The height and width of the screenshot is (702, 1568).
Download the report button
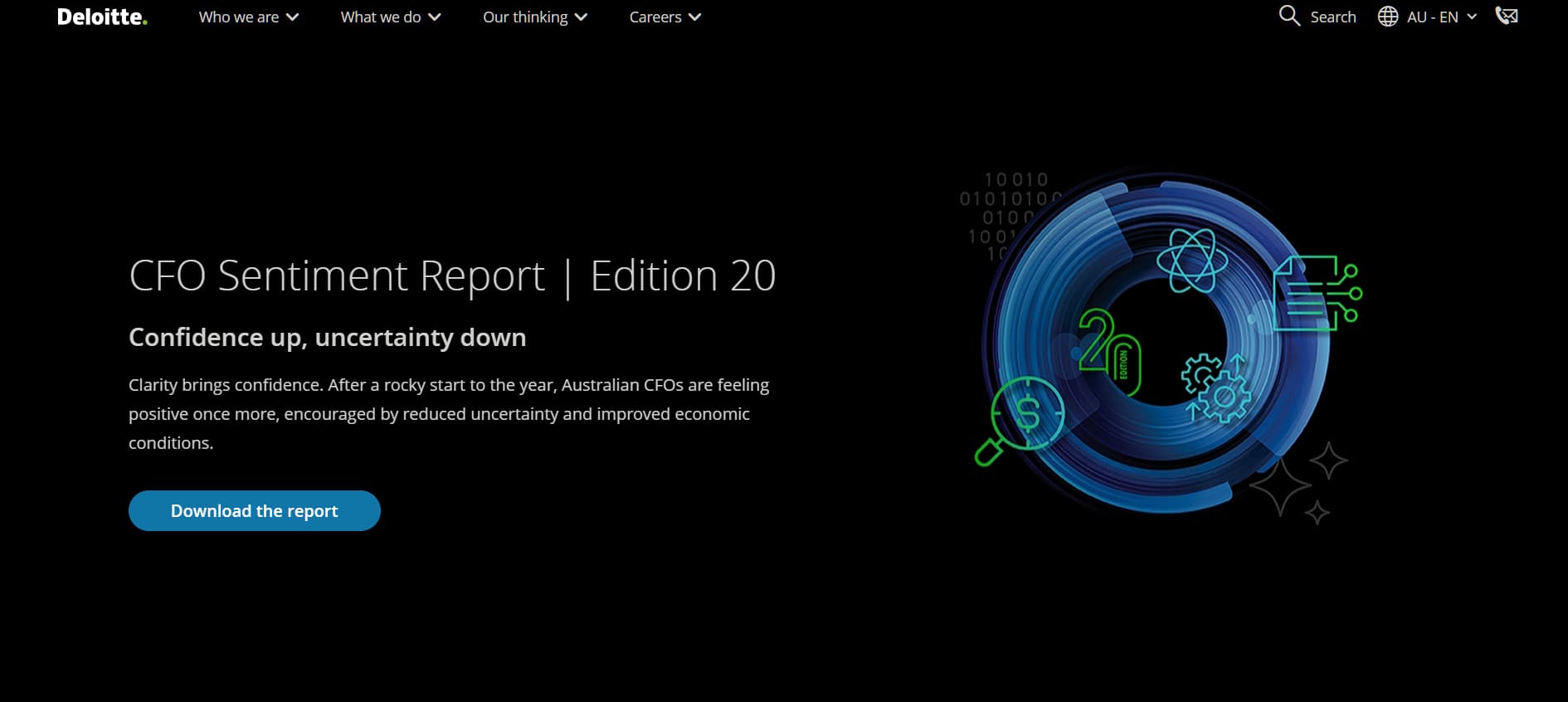[x=255, y=510]
